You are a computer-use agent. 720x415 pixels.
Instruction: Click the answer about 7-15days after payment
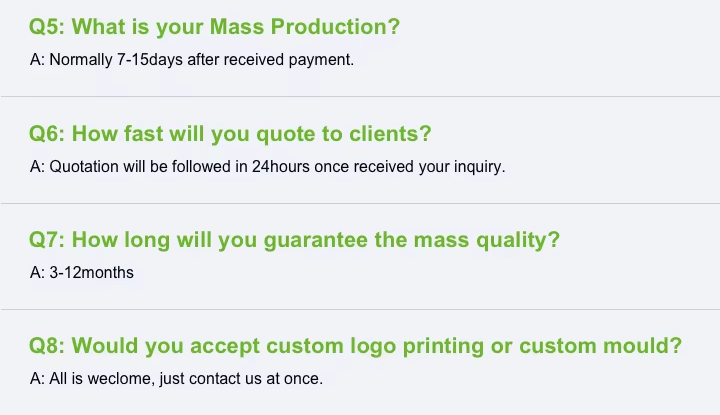(192, 60)
